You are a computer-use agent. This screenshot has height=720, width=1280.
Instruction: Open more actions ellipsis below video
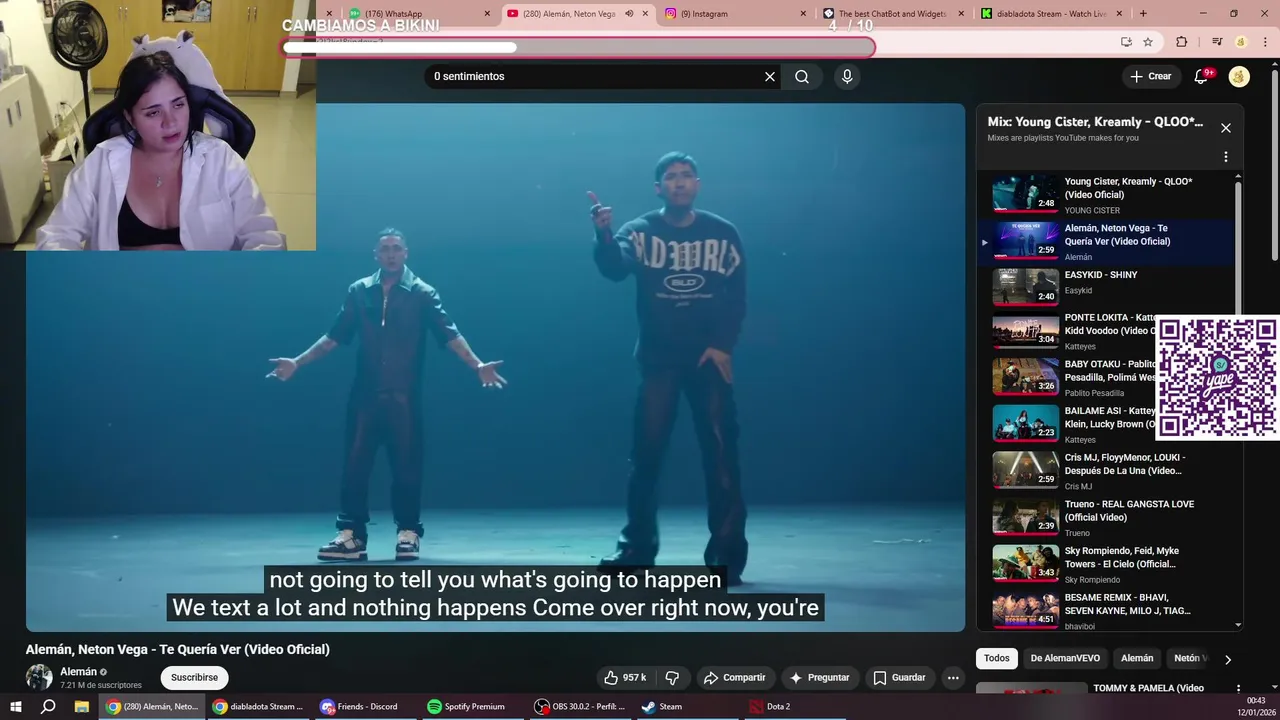pyautogui.click(x=953, y=678)
